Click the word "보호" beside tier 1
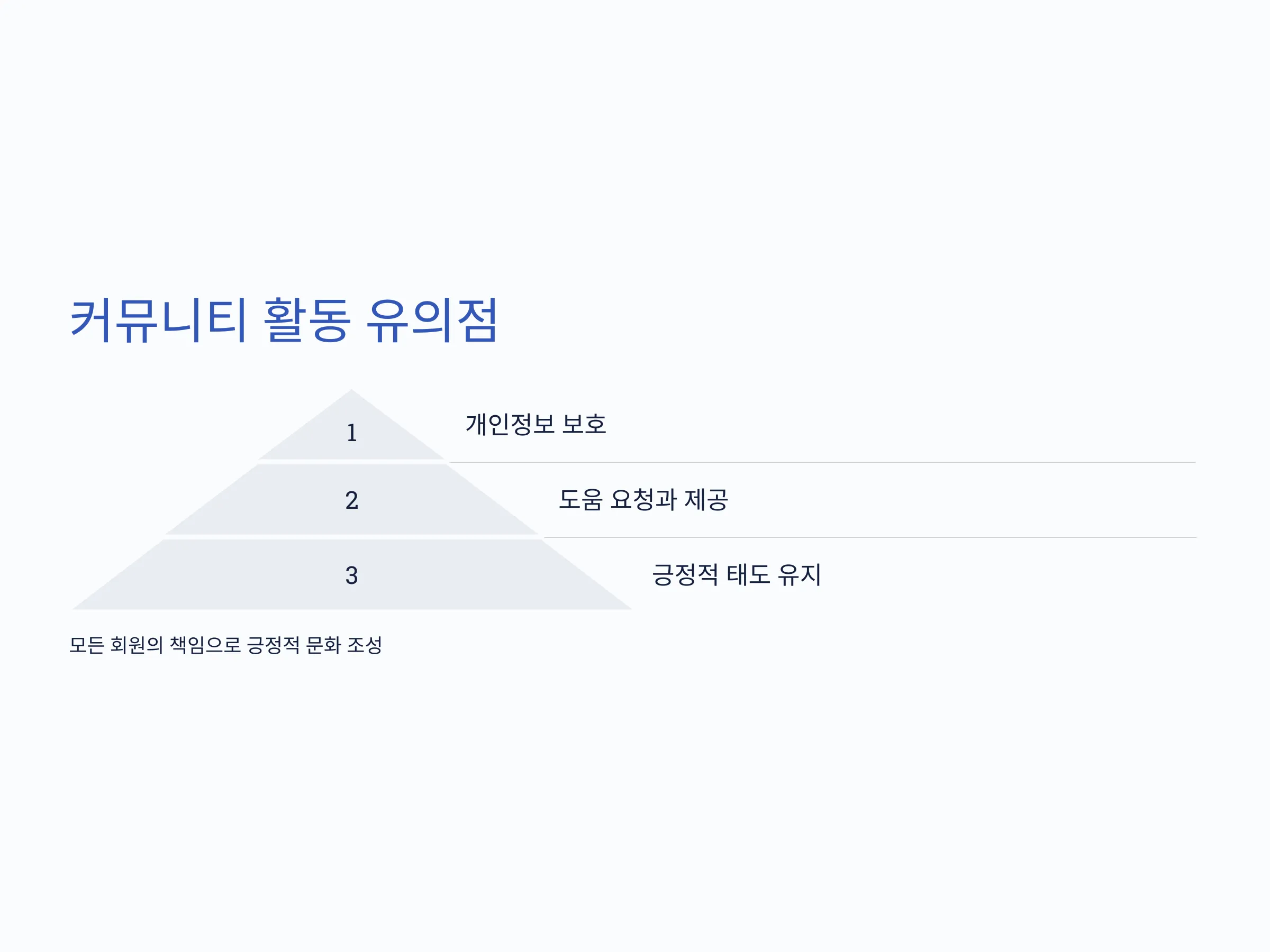Image resolution: width=1270 pixels, height=952 pixels. (x=584, y=424)
